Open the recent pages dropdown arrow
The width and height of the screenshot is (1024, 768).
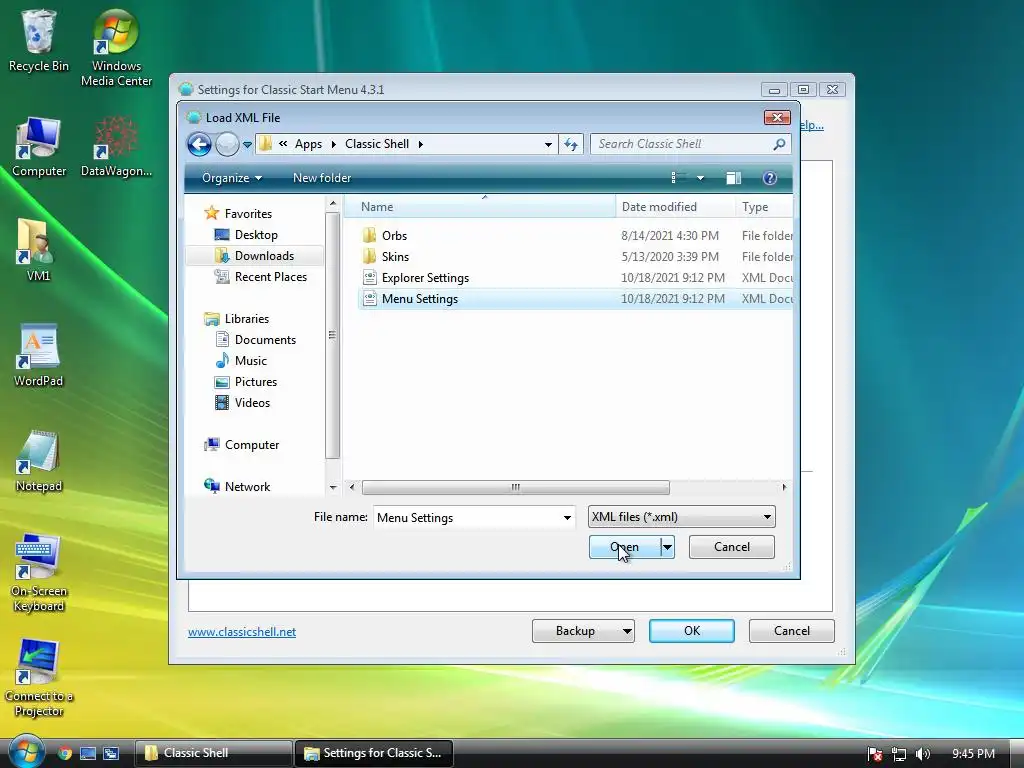247,144
